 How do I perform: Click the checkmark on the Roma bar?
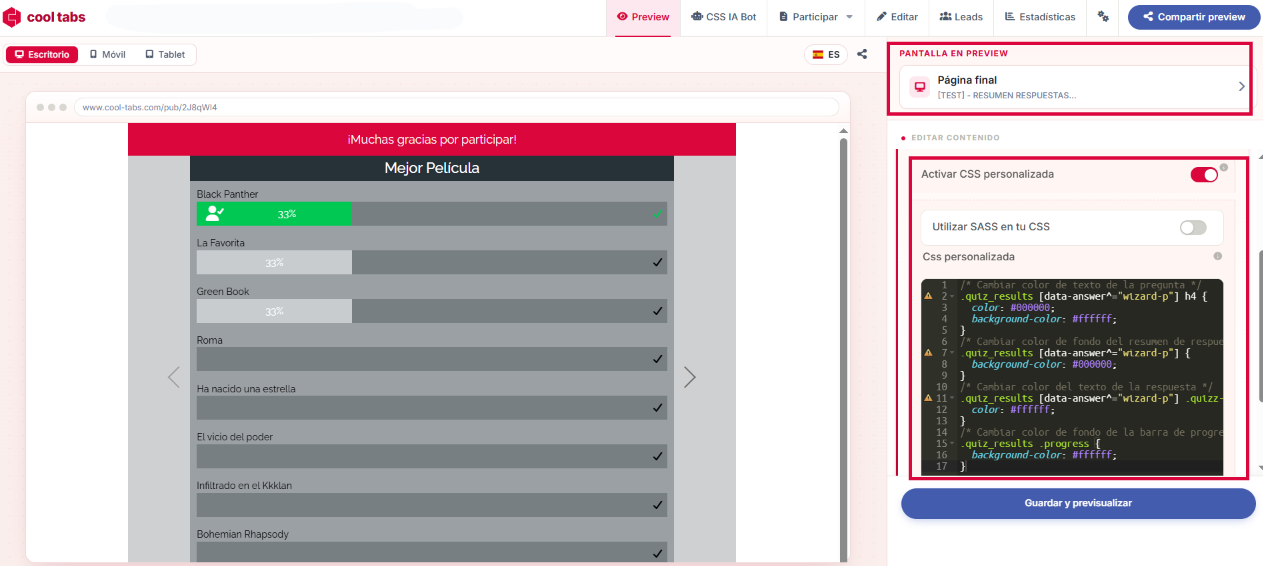[657, 359]
